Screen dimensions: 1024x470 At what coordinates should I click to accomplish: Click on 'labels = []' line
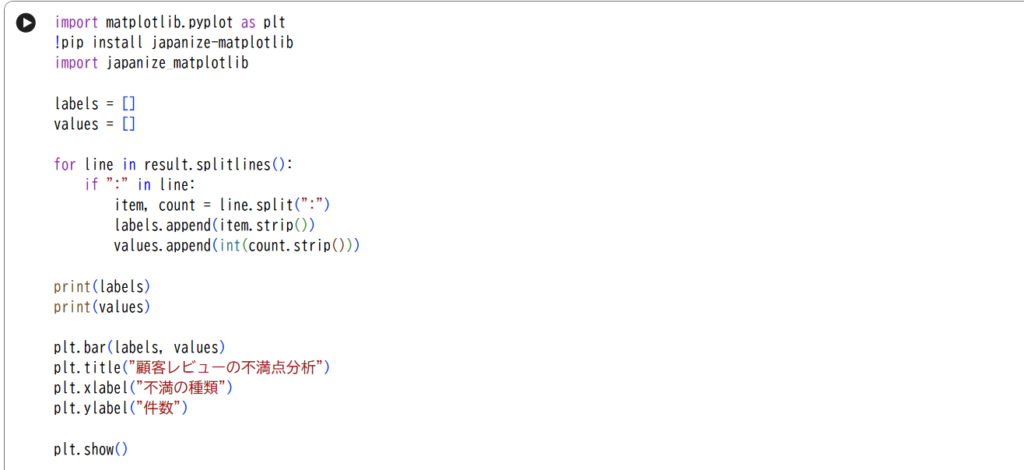point(94,104)
